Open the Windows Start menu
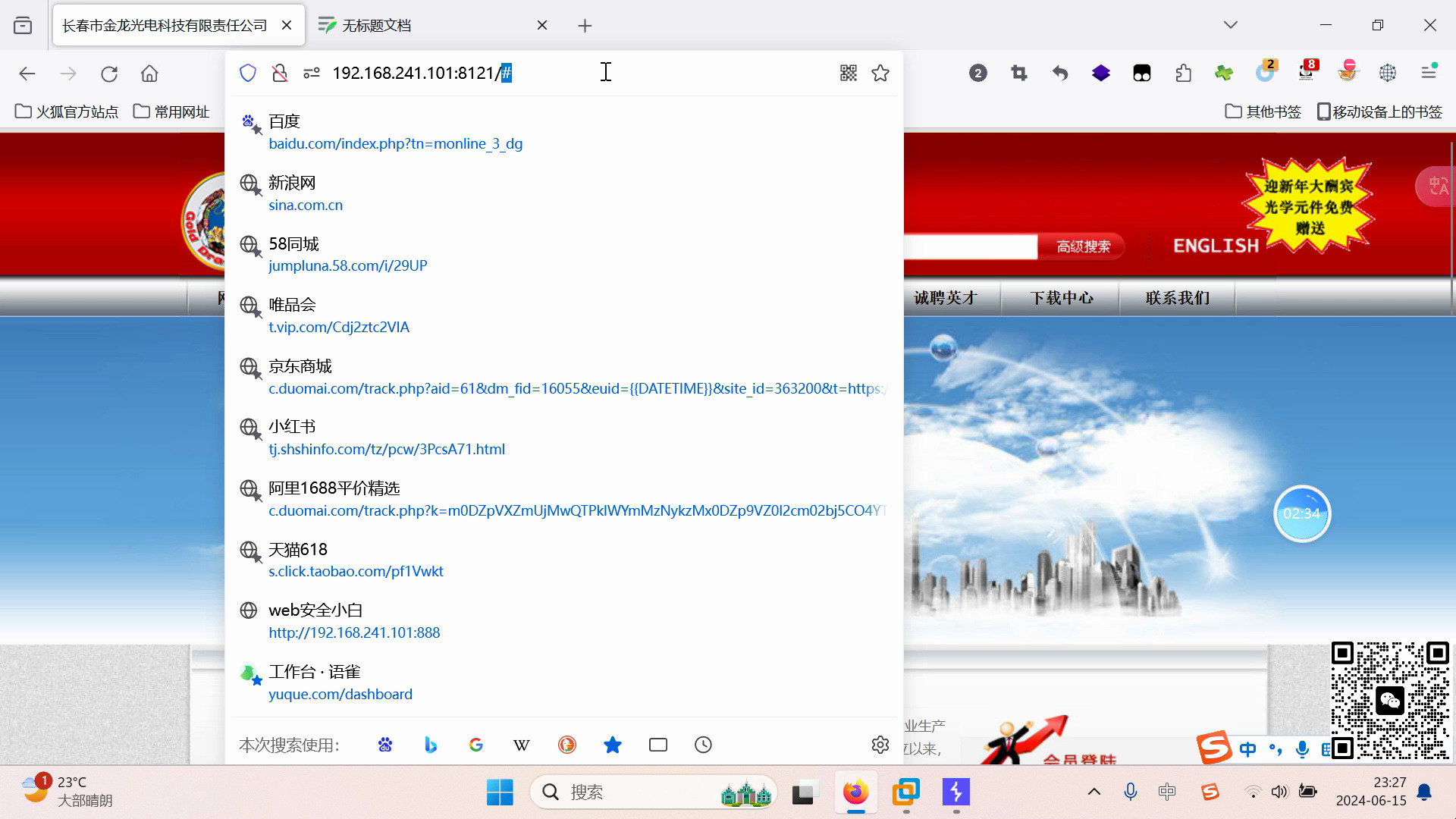The image size is (1456, 819). (x=500, y=792)
